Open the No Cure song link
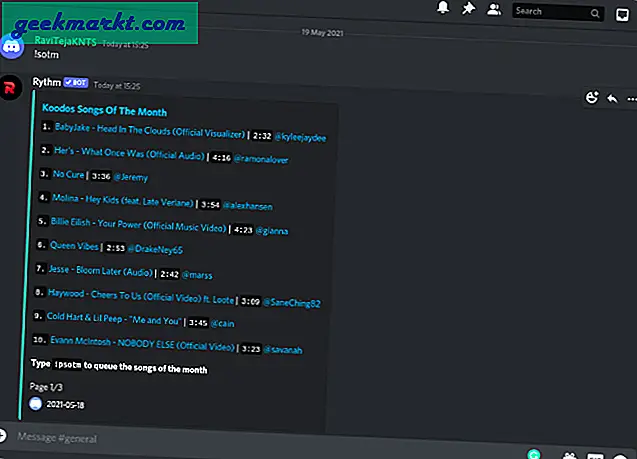The width and height of the screenshot is (637, 459). pyautogui.click(x=68, y=174)
